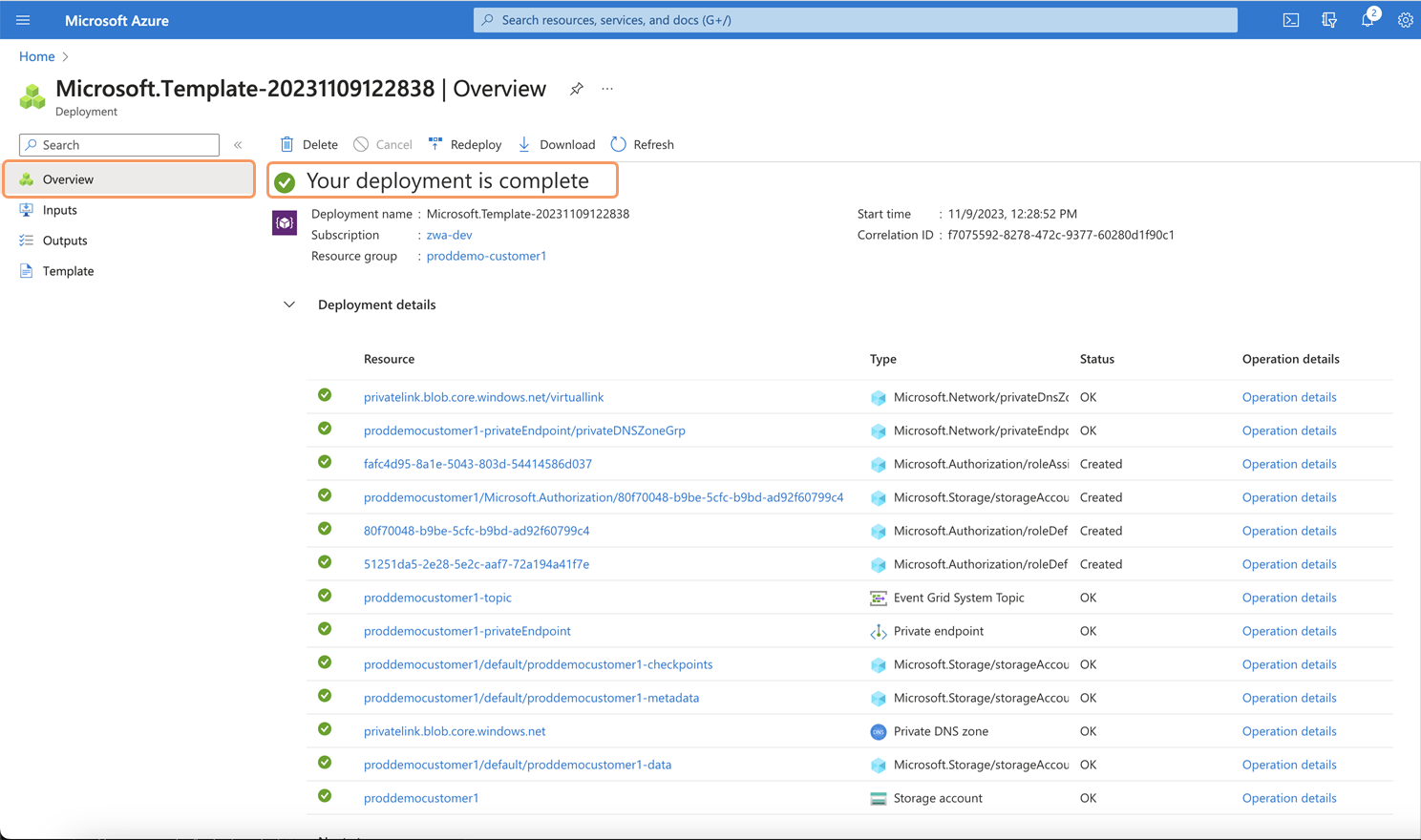
Task: Open Operation details for Storage account row
Action: pos(1289,798)
